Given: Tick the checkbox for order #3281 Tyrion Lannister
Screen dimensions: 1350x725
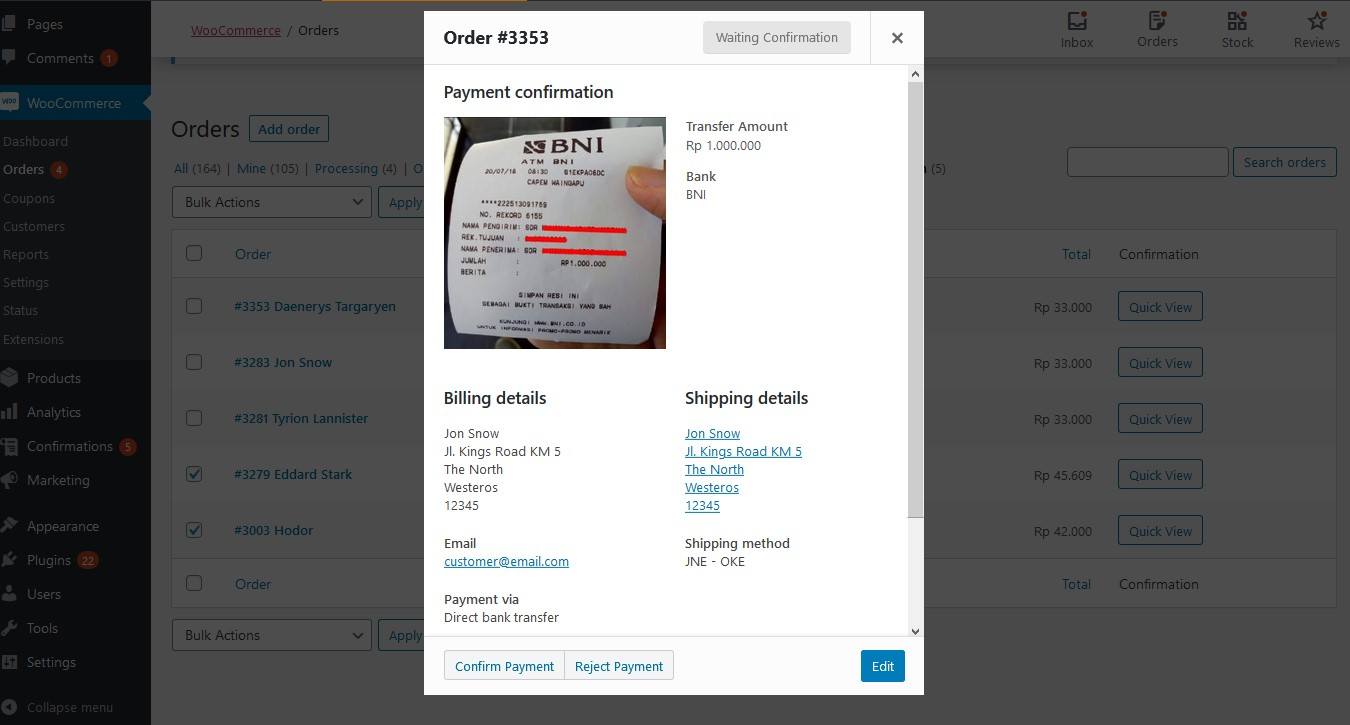Looking at the screenshot, I should [x=194, y=418].
